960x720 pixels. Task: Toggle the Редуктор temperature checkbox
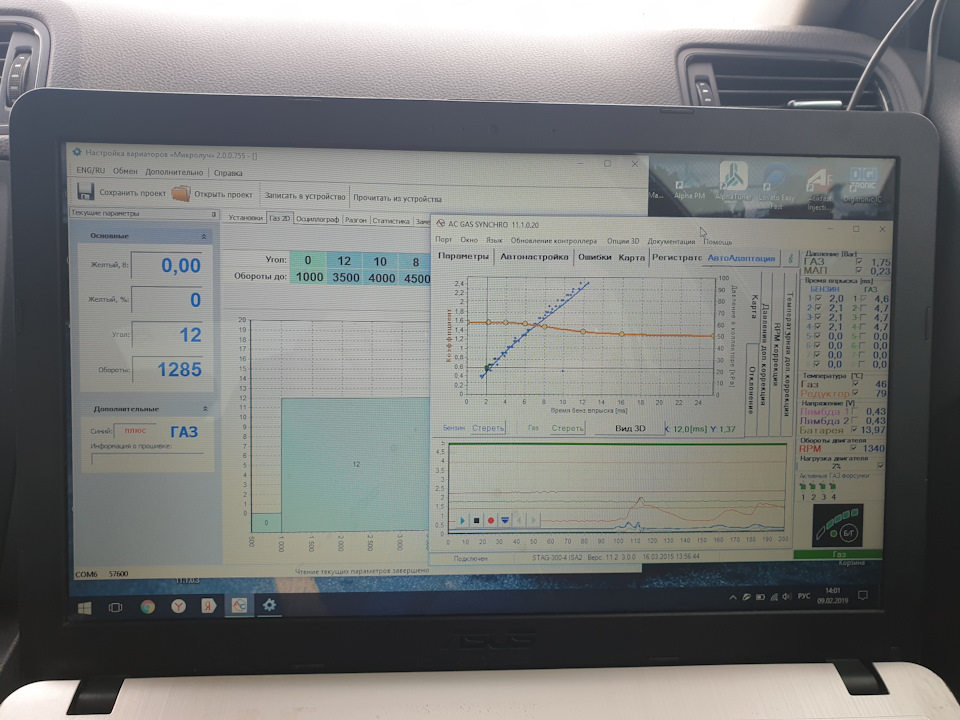(x=855, y=393)
